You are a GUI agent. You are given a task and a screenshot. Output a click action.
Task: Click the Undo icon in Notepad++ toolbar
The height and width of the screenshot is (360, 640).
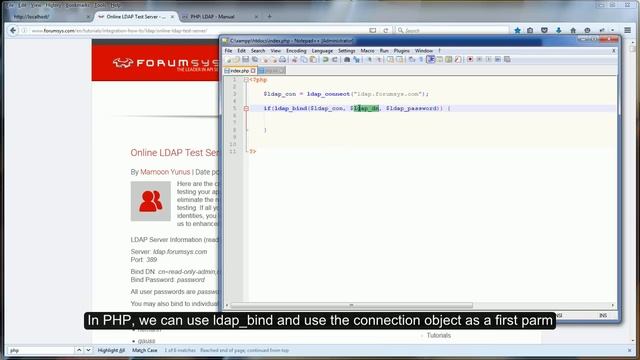point(325,60)
